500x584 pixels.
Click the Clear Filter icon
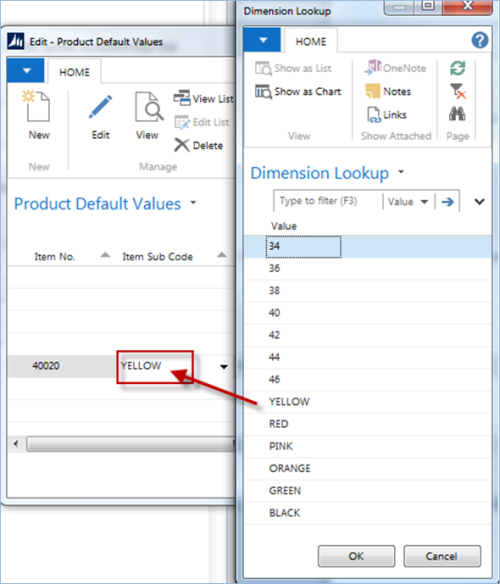458,91
